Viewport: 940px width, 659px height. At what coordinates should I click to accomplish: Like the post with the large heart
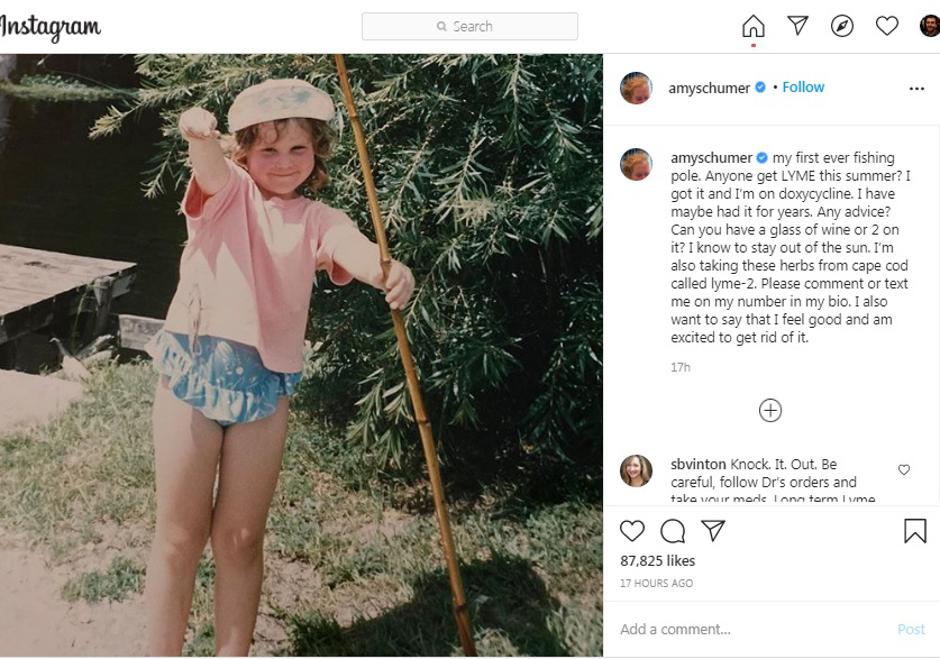click(632, 531)
